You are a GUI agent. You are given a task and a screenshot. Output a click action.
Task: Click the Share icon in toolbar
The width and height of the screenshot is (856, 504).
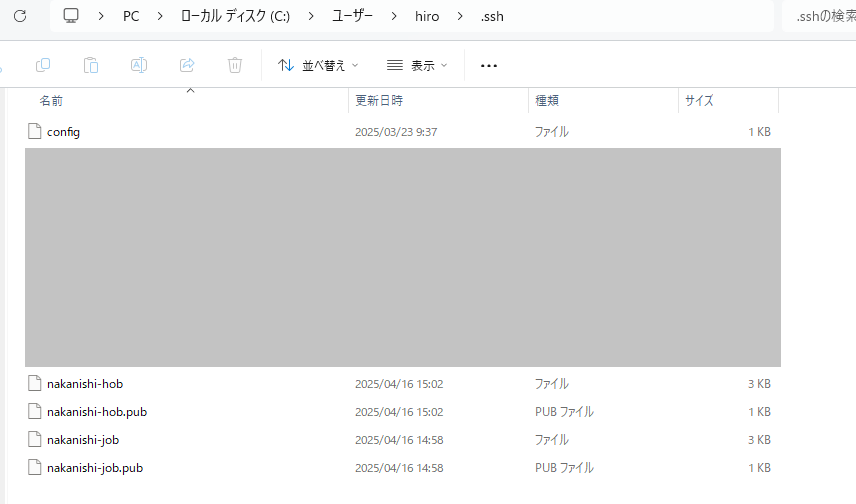click(x=187, y=66)
